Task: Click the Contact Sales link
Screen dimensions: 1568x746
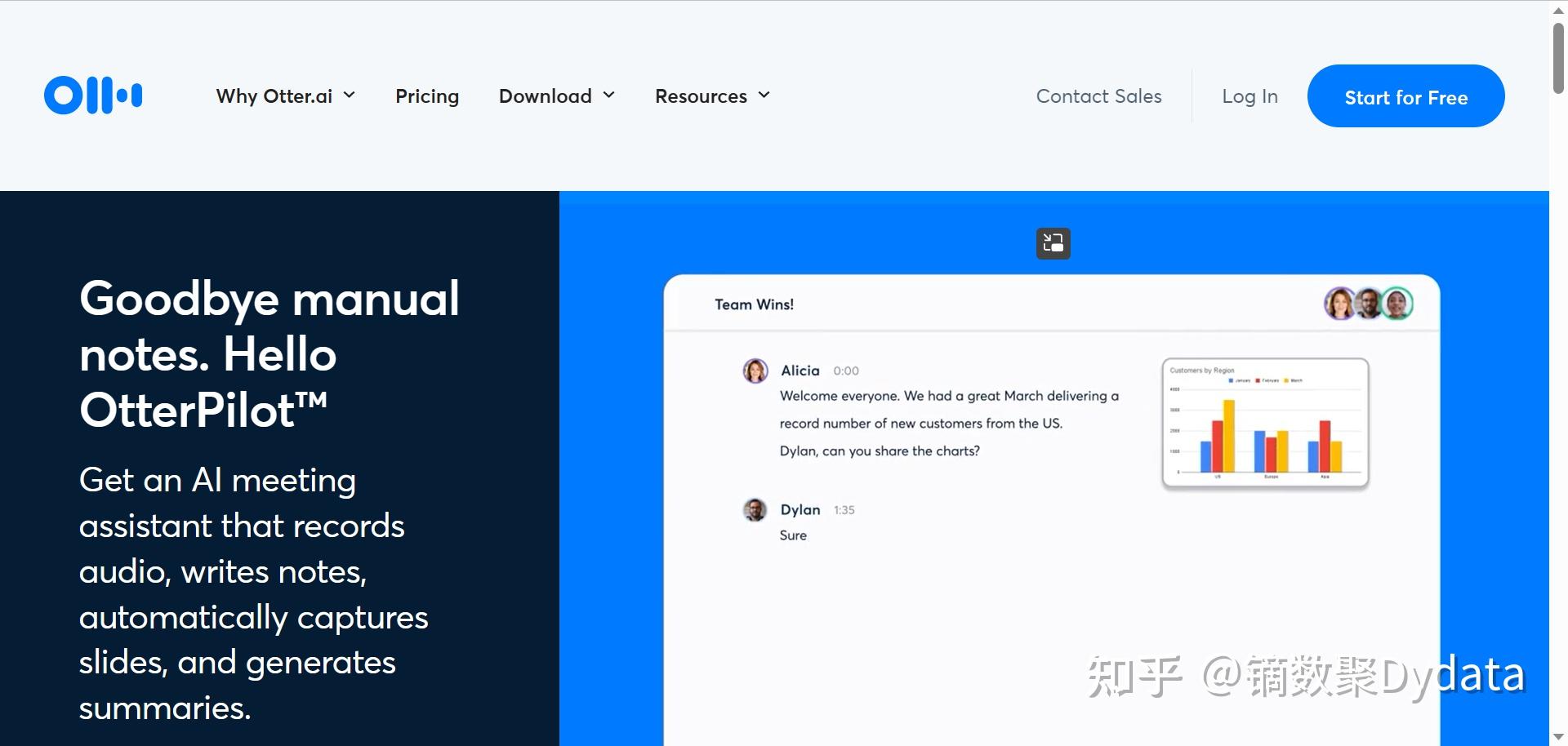Action: point(1098,96)
